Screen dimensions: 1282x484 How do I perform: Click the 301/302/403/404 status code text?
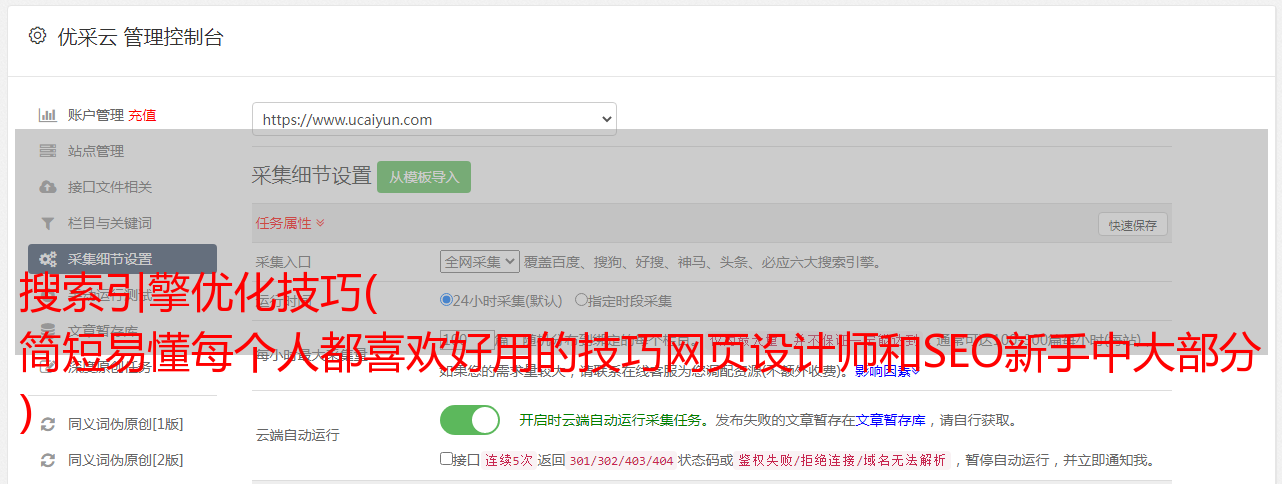coord(621,461)
